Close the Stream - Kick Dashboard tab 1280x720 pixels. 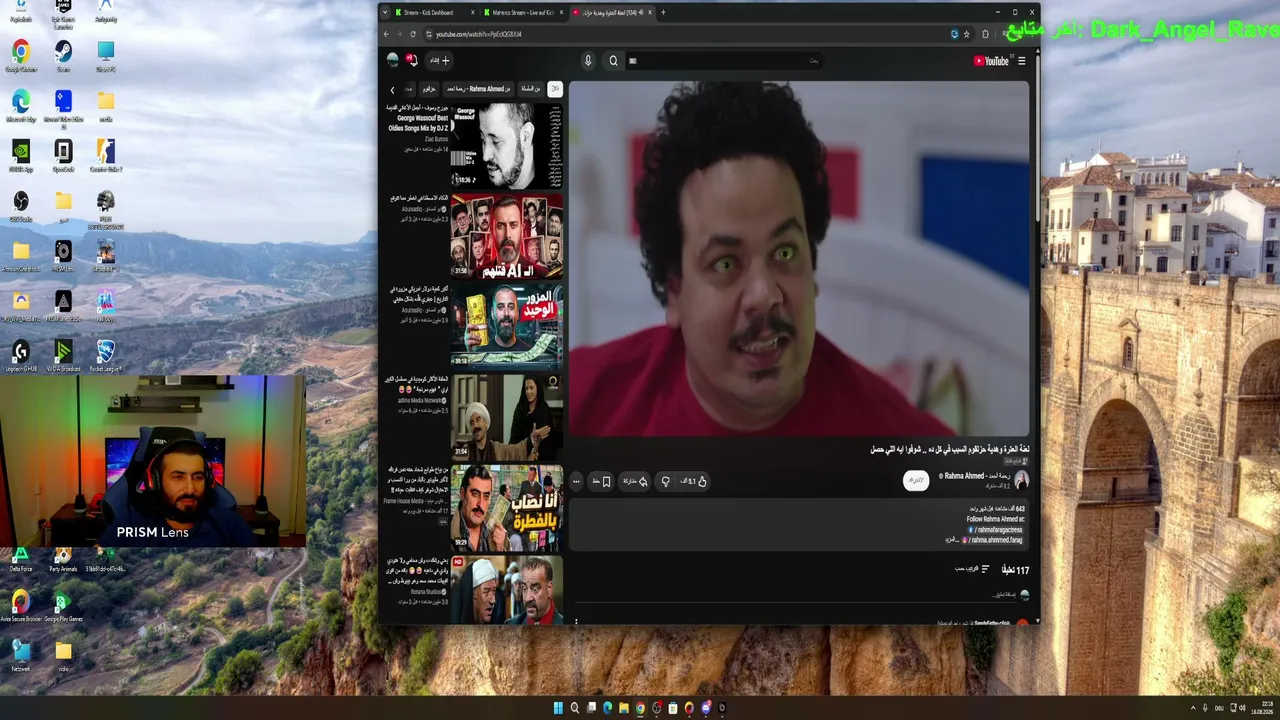pos(472,13)
